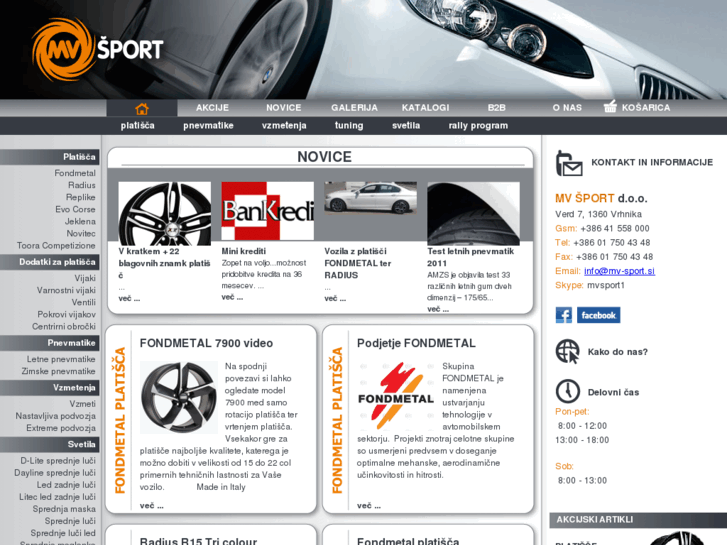Select the pnevmatike submenu item
Image resolution: width=727 pixels, height=545 pixels.
pyautogui.click(x=208, y=126)
